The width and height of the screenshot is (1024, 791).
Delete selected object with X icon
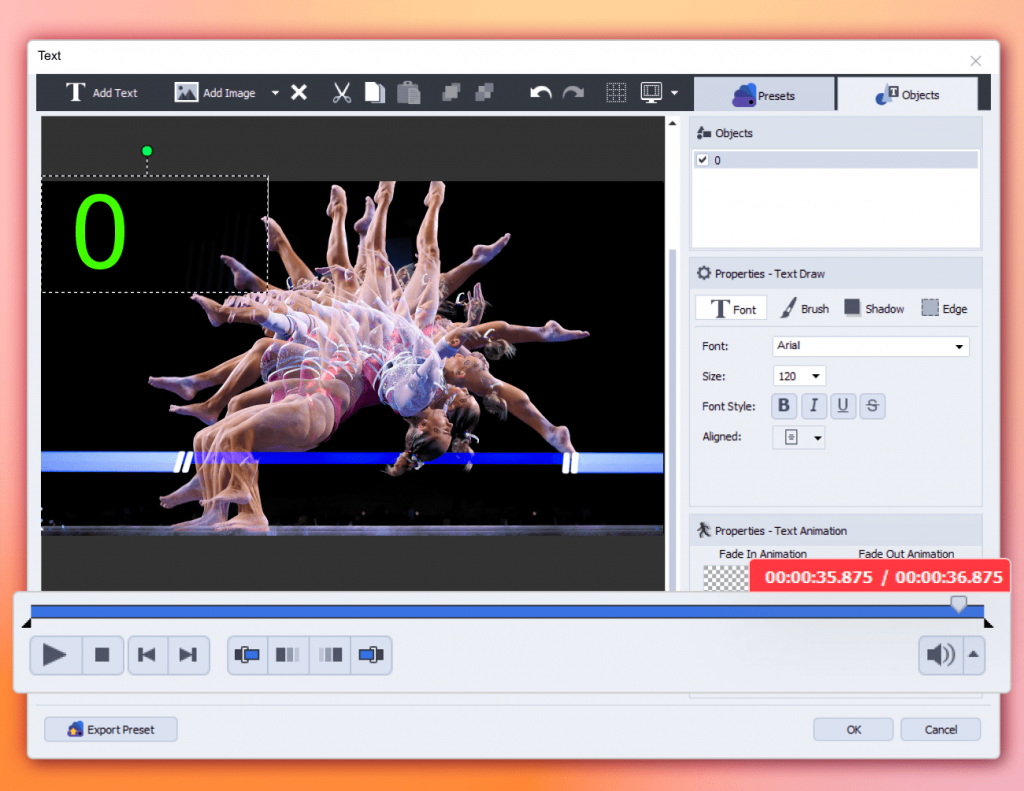[x=299, y=93]
